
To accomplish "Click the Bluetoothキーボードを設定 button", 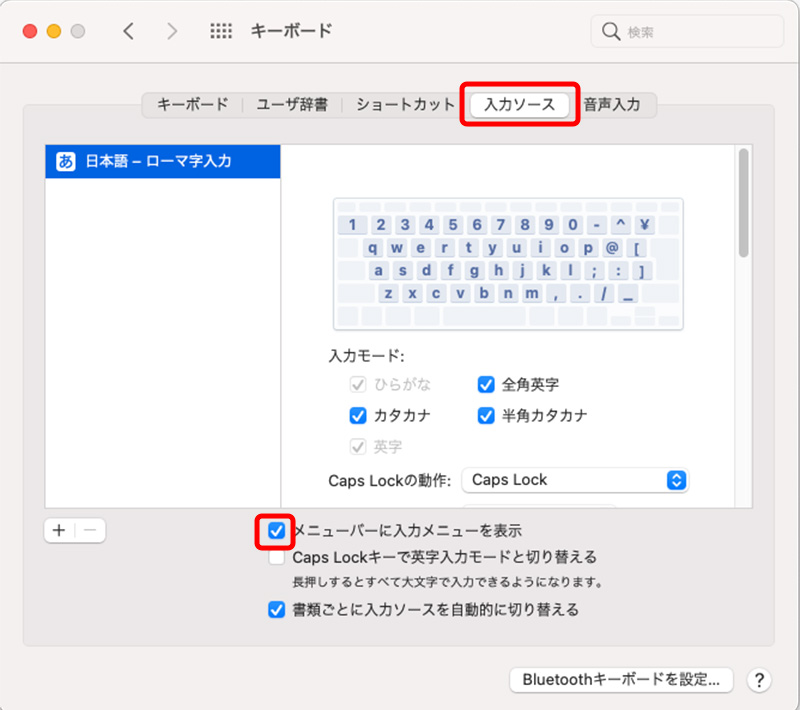I will tap(621, 680).
